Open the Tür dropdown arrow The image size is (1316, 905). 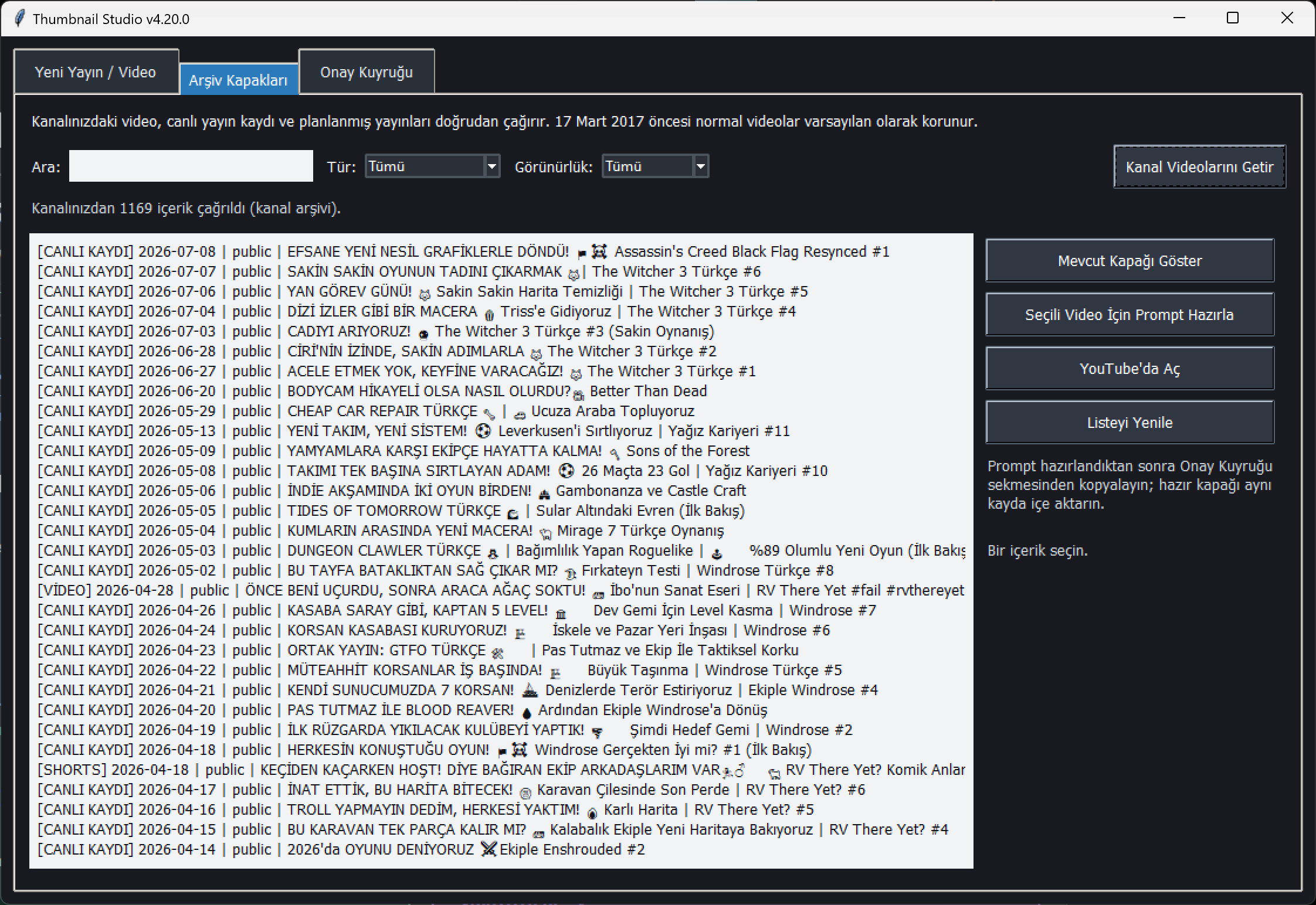tap(493, 166)
